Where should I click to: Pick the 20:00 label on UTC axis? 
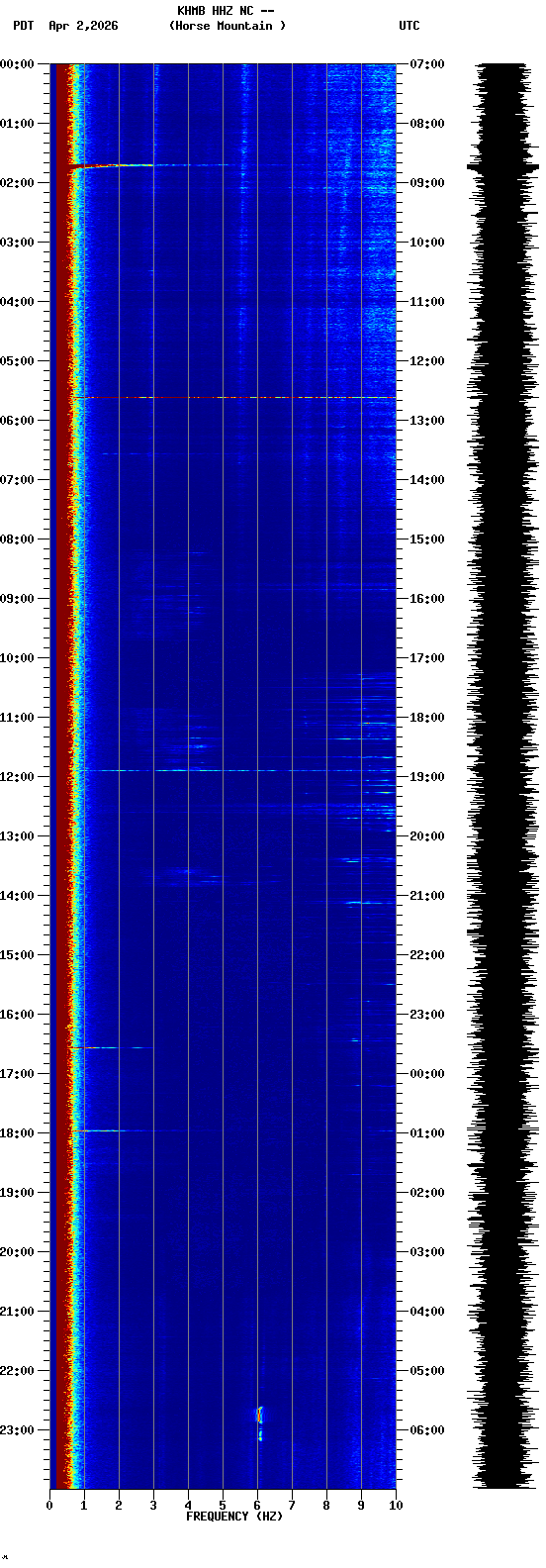tap(426, 836)
